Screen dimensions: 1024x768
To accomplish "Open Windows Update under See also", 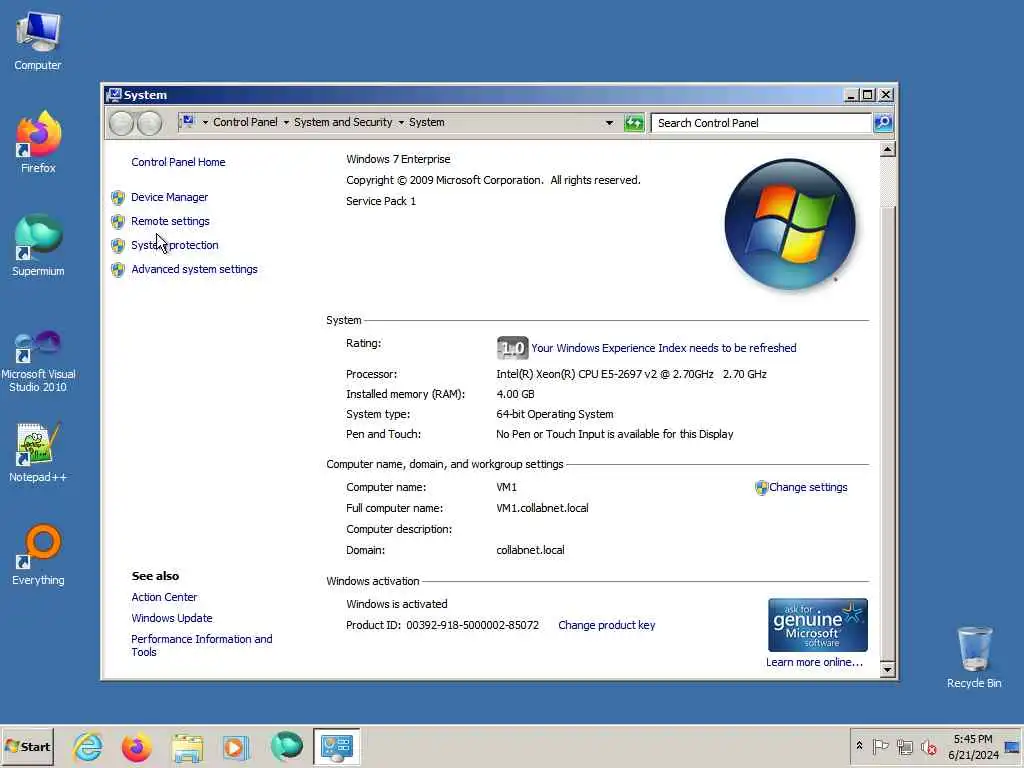I will pyautogui.click(x=172, y=618).
